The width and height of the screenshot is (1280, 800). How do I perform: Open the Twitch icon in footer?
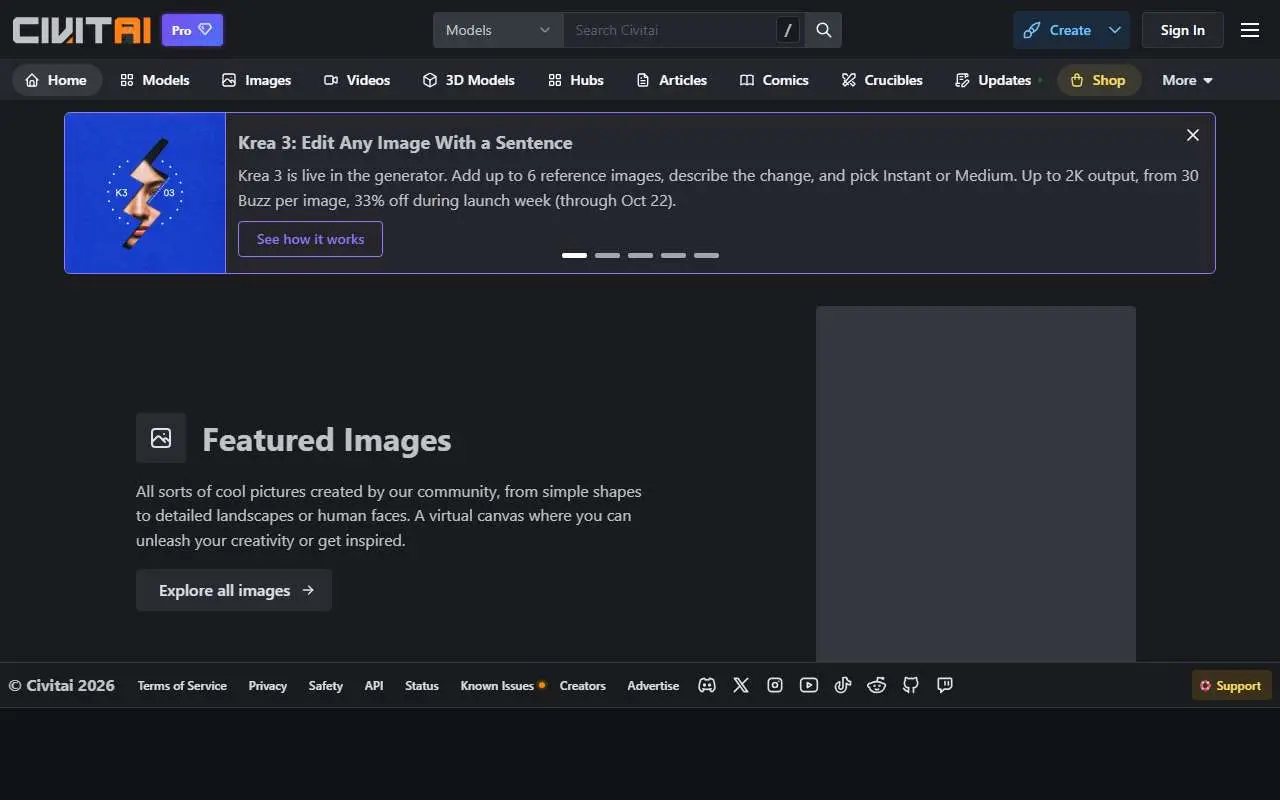(945, 685)
